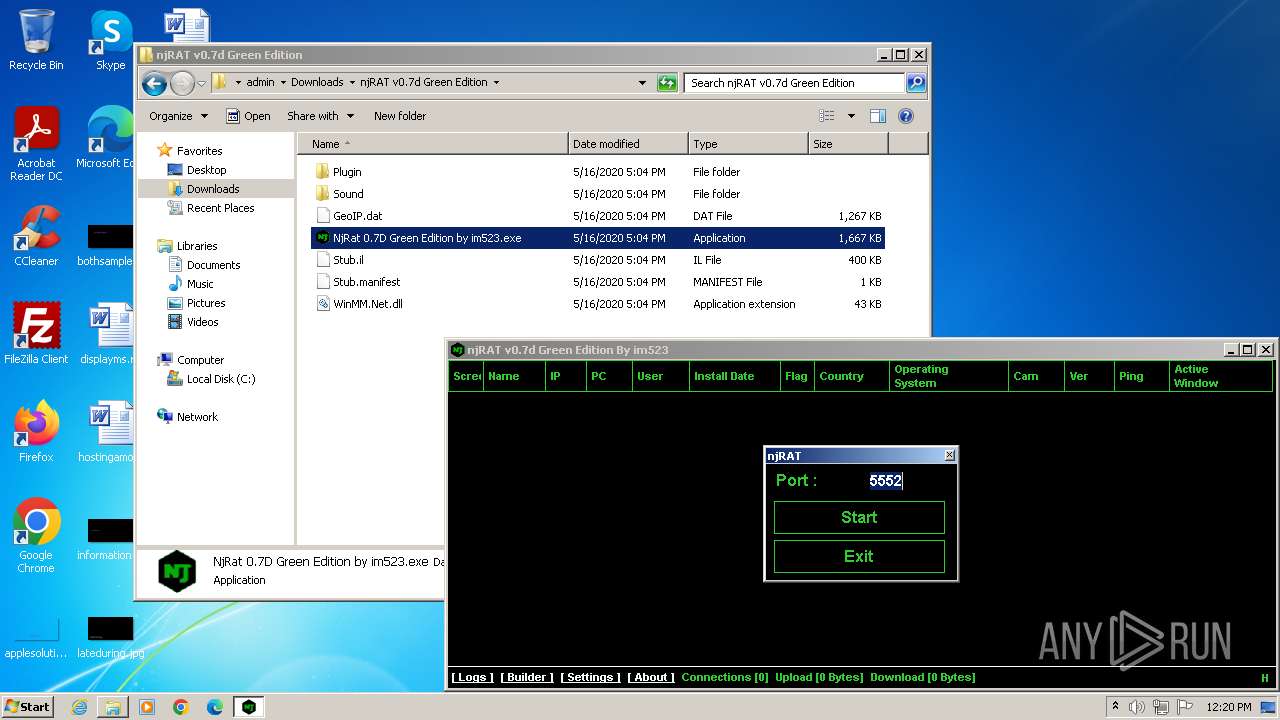Open recent pages dropdown next to Forward
Screen dimensions: 1280x720
pyautogui.click(x=201, y=83)
